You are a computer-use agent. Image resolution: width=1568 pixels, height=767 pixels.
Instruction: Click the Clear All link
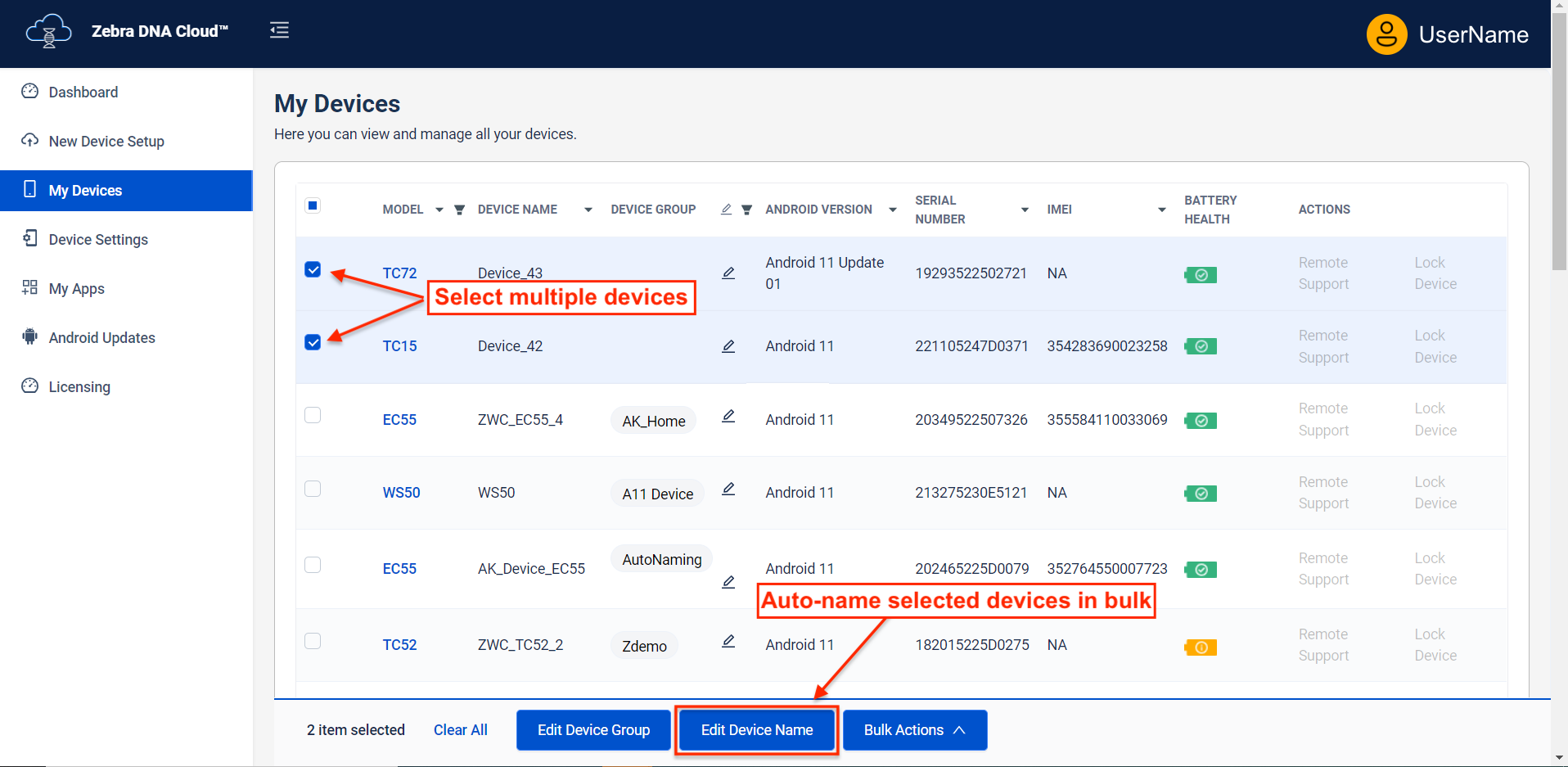point(460,730)
